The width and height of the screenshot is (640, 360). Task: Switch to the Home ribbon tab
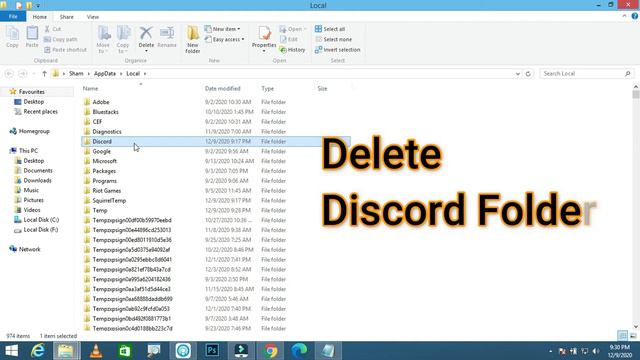pos(40,17)
